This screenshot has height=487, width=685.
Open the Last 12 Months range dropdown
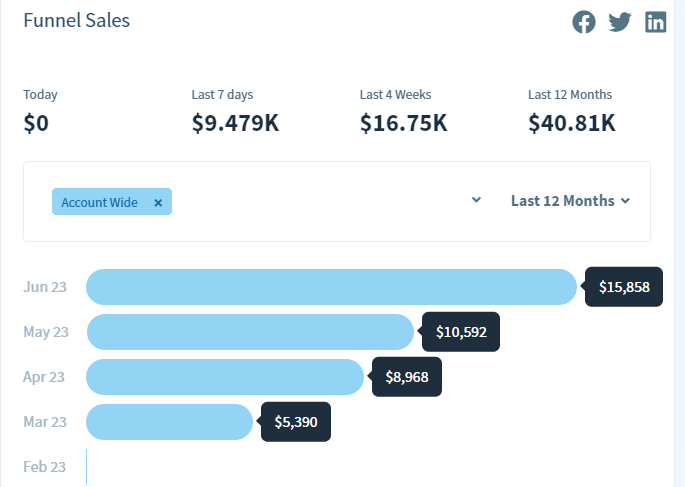[x=570, y=201]
